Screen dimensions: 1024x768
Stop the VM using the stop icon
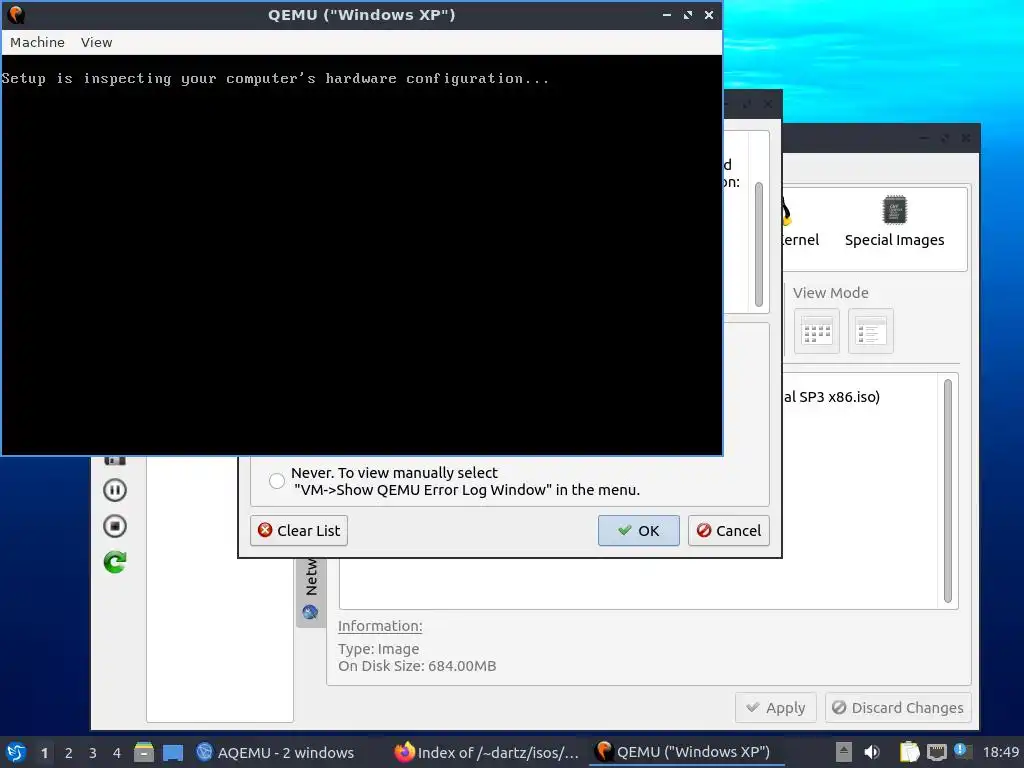[x=115, y=526]
